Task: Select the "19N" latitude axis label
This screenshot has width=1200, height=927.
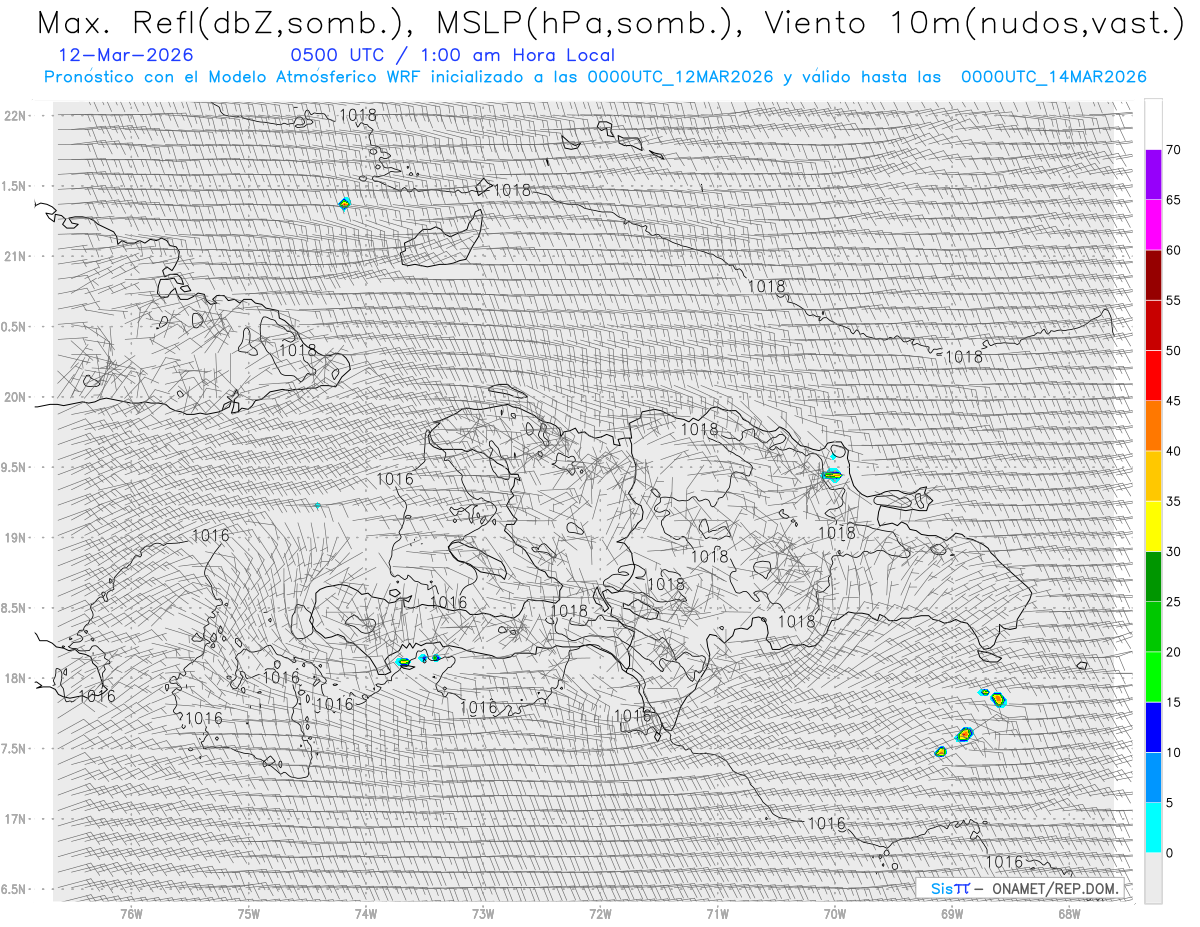Action: pos(17,537)
